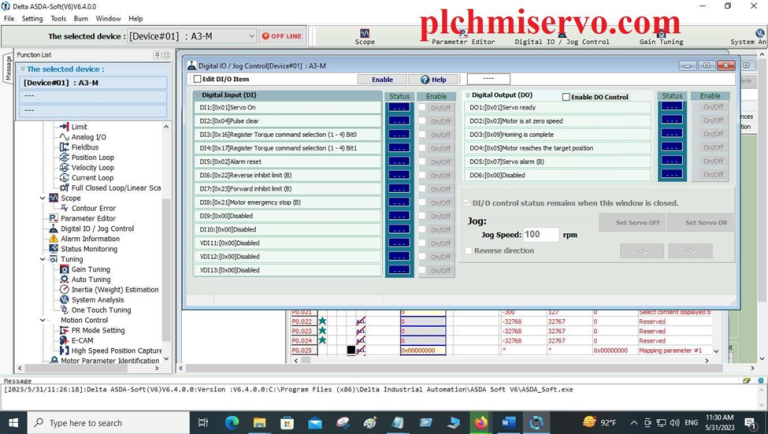The height and width of the screenshot is (434, 768).
Task: Open Parameter Editor in function tree
Action: click(88, 218)
